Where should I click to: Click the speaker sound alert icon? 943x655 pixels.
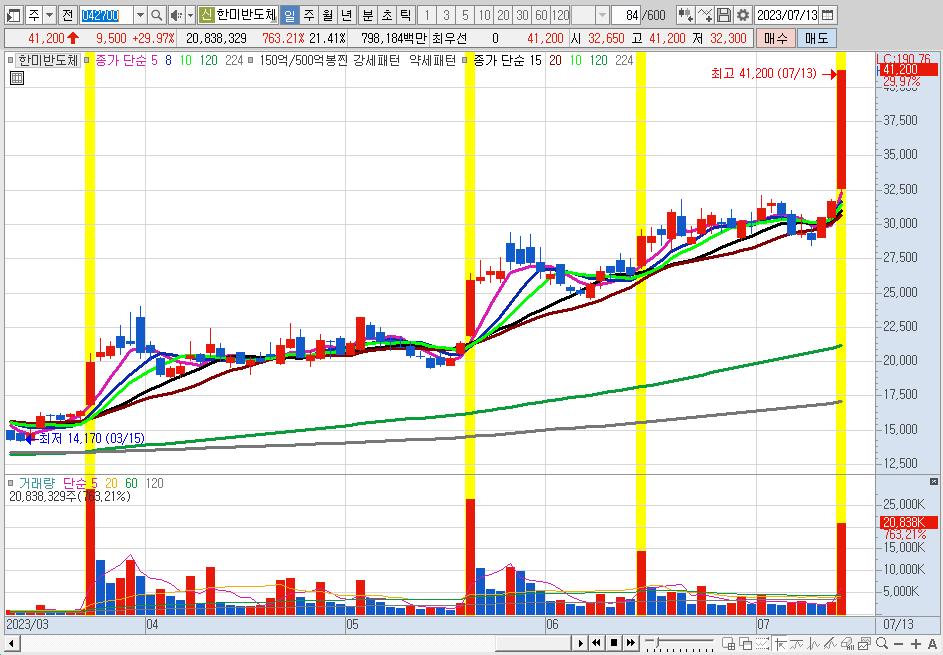(x=176, y=15)
